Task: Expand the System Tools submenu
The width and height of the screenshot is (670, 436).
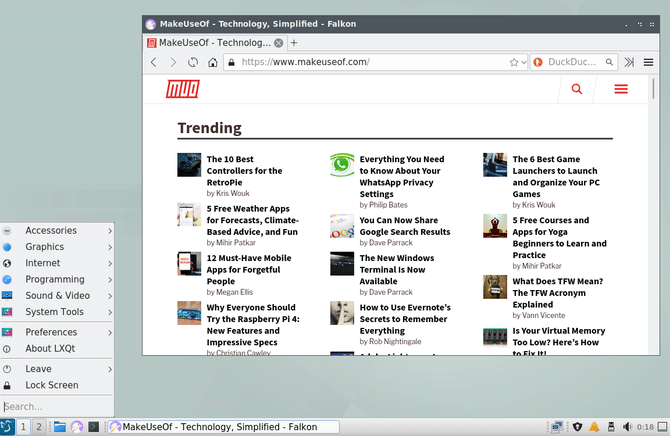Action: (x=56, y=312)
